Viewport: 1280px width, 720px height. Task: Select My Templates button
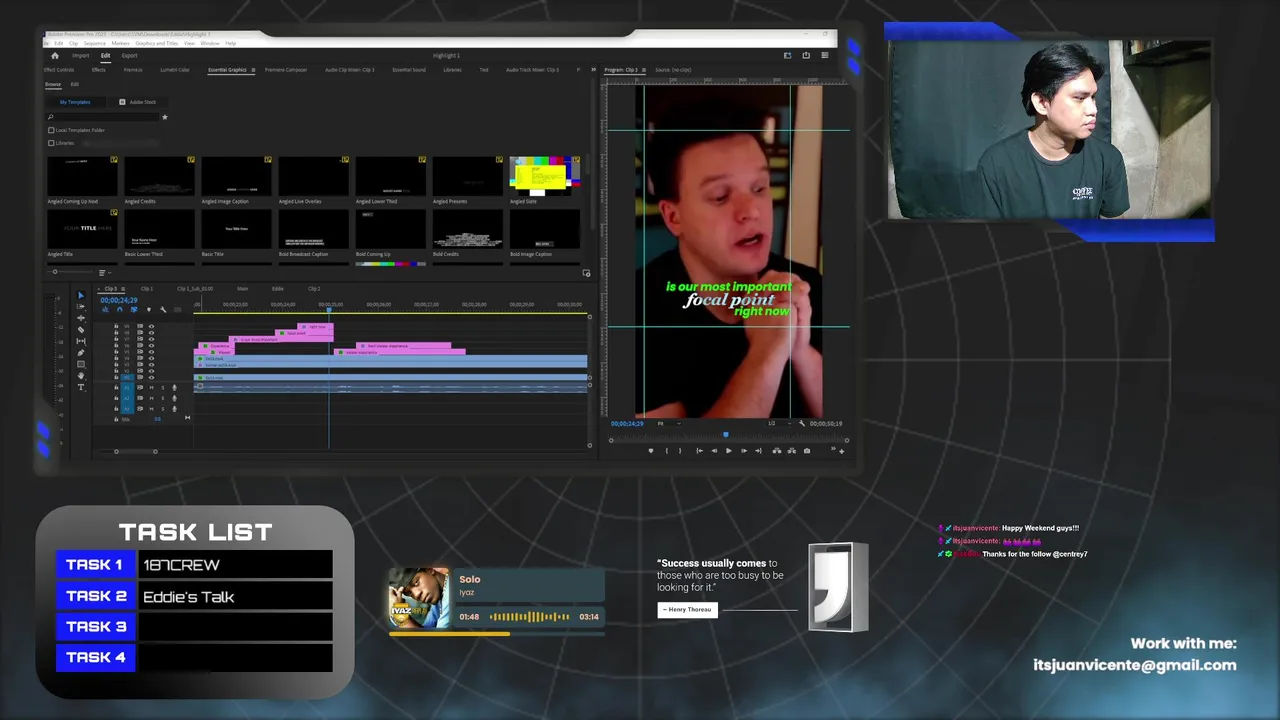(x=75, y=102)
